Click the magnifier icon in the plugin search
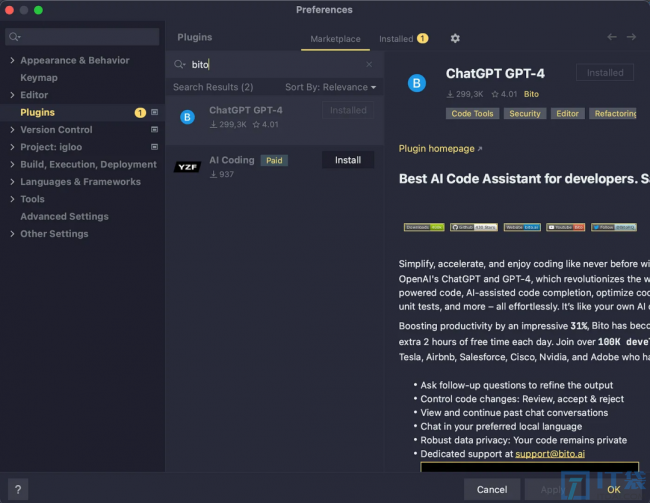The height and width of the screenshot is (503, 650). (x=179, y=64)
